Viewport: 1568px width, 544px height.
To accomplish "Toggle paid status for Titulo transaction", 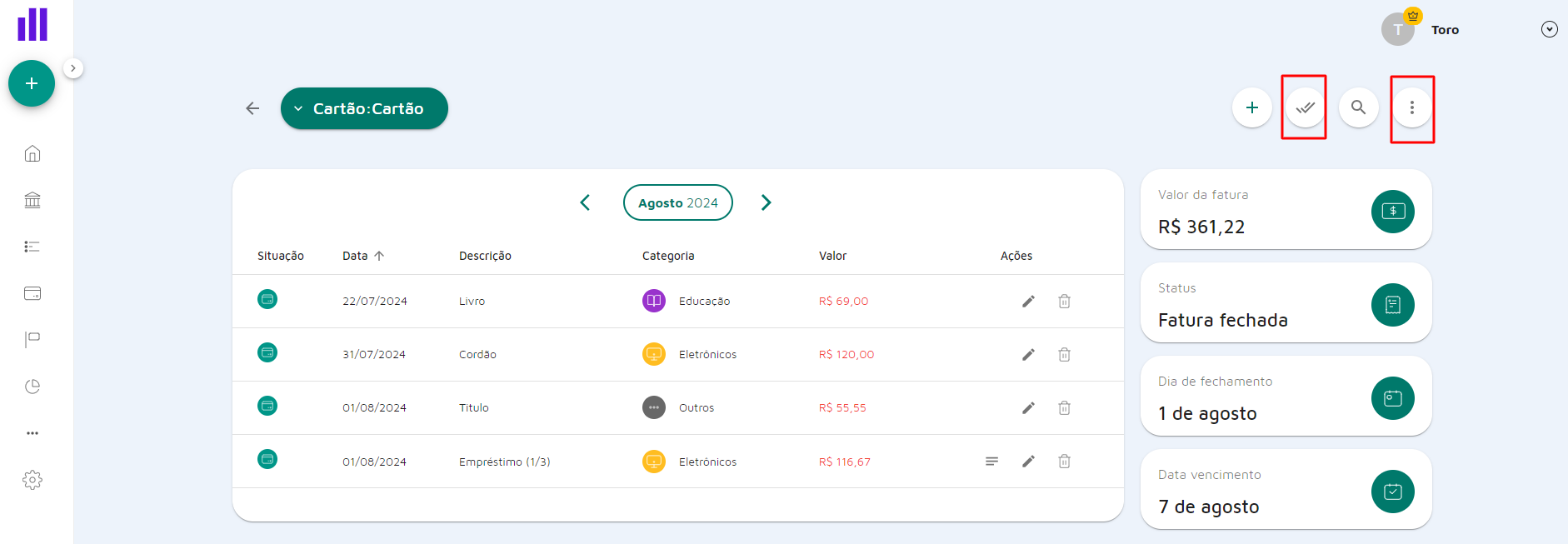I will 267,407.
